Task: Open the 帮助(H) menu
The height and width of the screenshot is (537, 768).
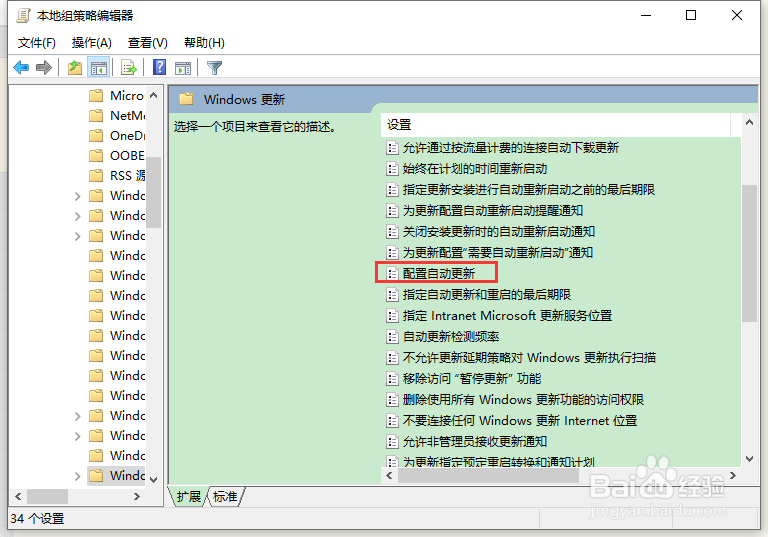Action: (x=204, y=43)
